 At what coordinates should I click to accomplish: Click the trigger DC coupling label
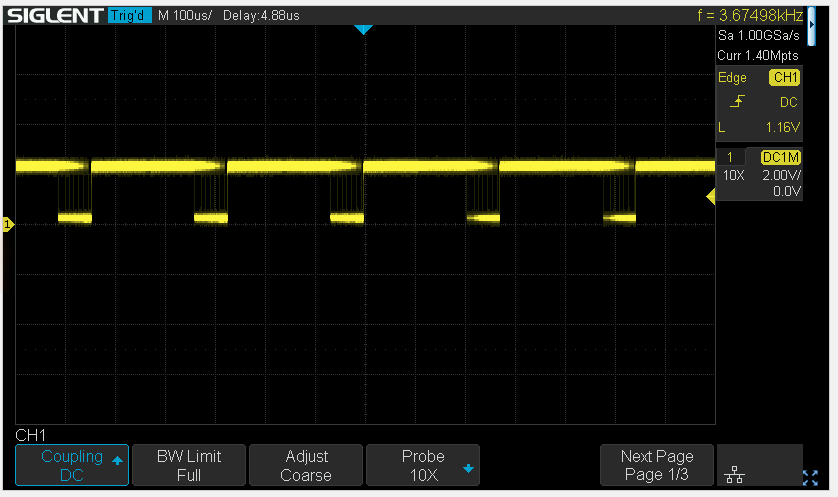pyautogui.click(x=788, y=102)
